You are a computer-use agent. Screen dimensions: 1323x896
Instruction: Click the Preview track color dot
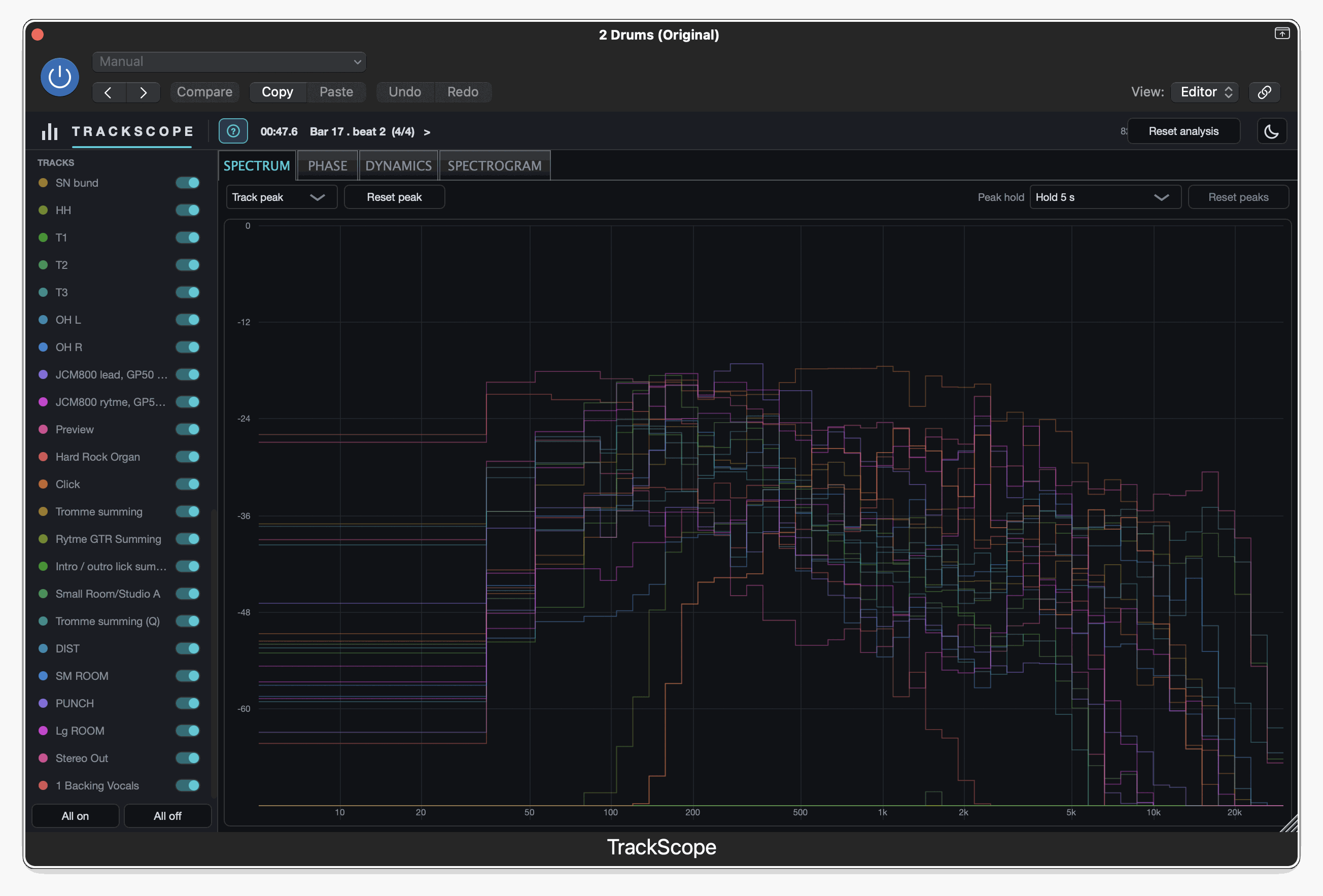43,429
